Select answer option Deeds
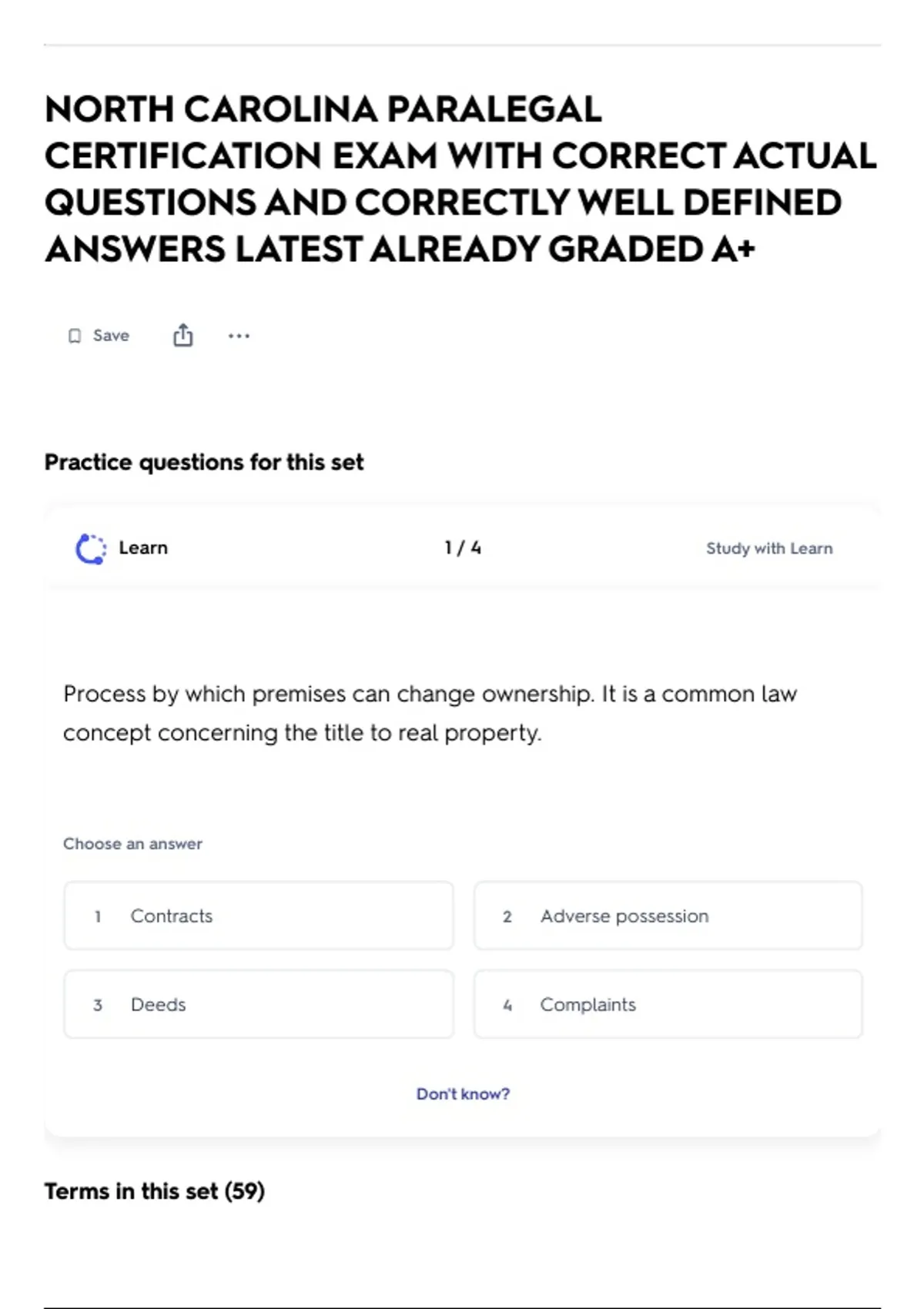Image resolution: width=924 pixels, height=1309 pixels. [x=259, y=1004]
